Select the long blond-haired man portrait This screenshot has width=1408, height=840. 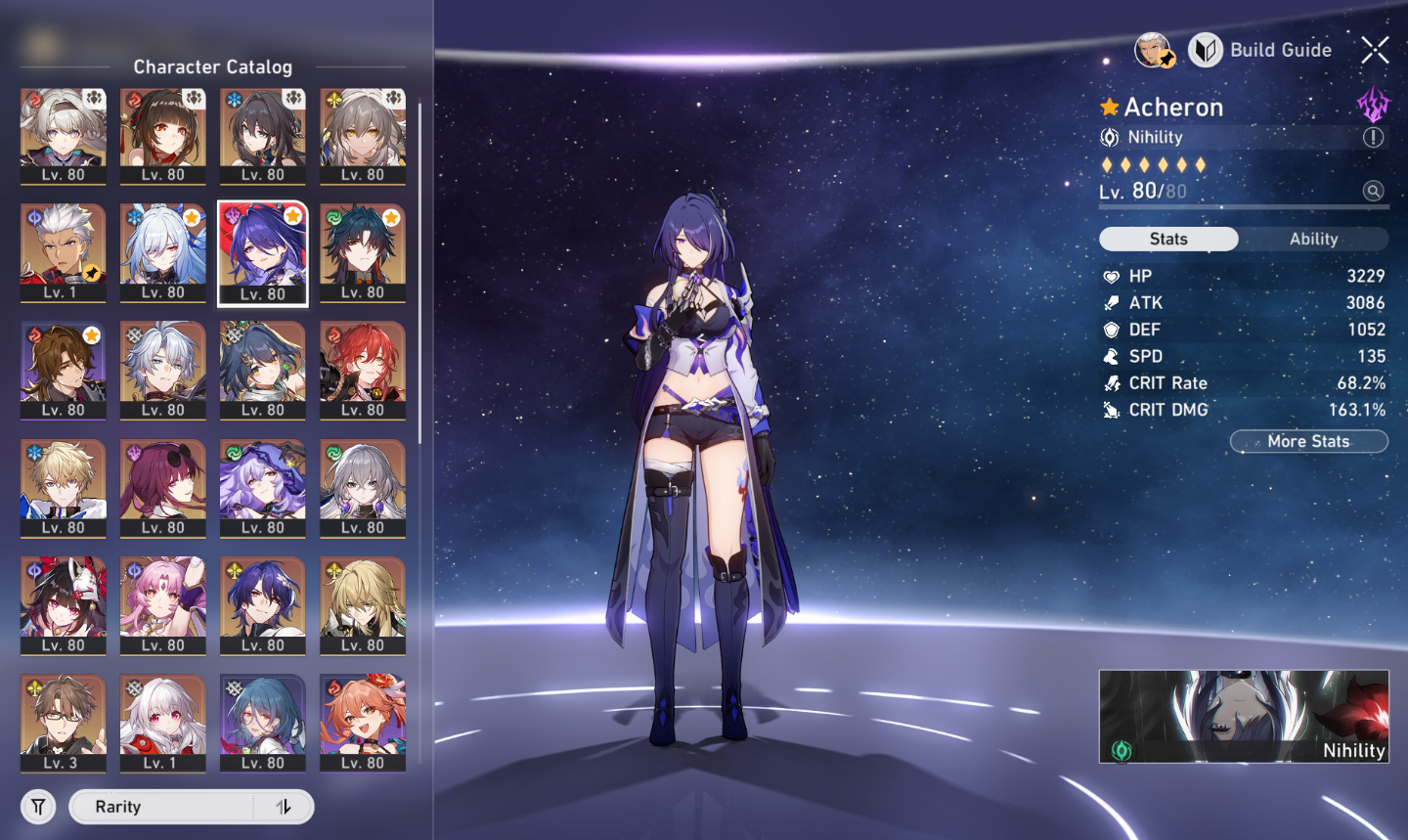(363, 606)
